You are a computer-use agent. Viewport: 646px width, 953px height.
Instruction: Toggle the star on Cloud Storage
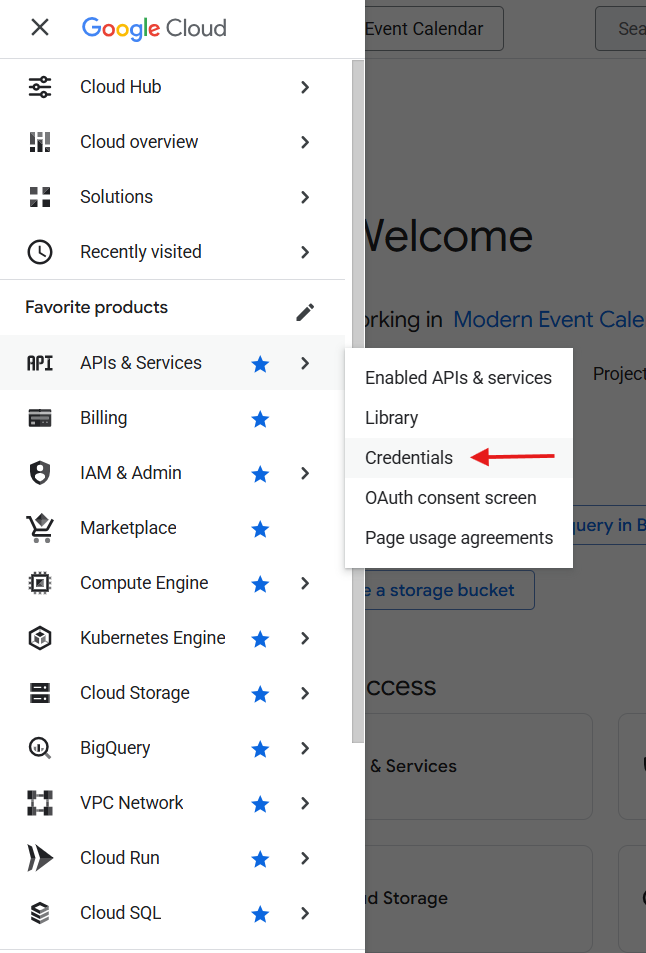click(x=260, y=692)
